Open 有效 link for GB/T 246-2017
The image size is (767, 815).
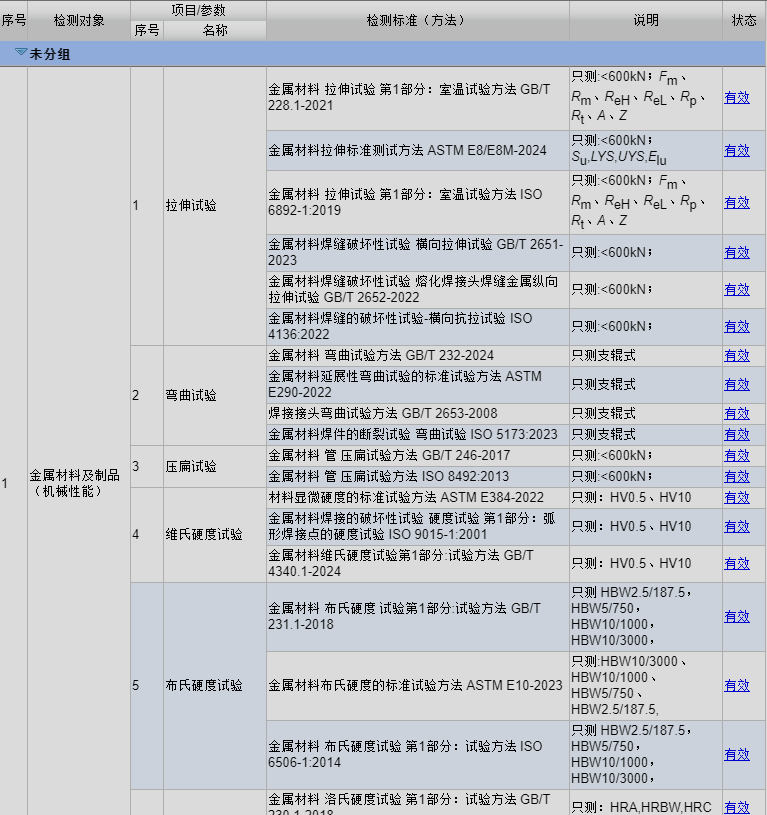(737, 456)
